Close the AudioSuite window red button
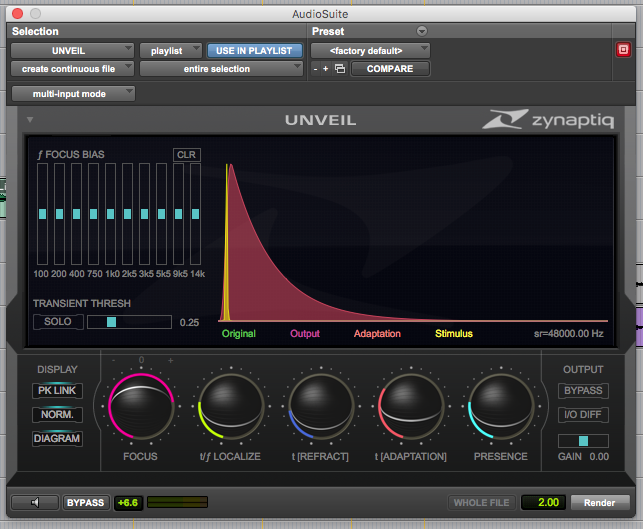 coord(18,14)
